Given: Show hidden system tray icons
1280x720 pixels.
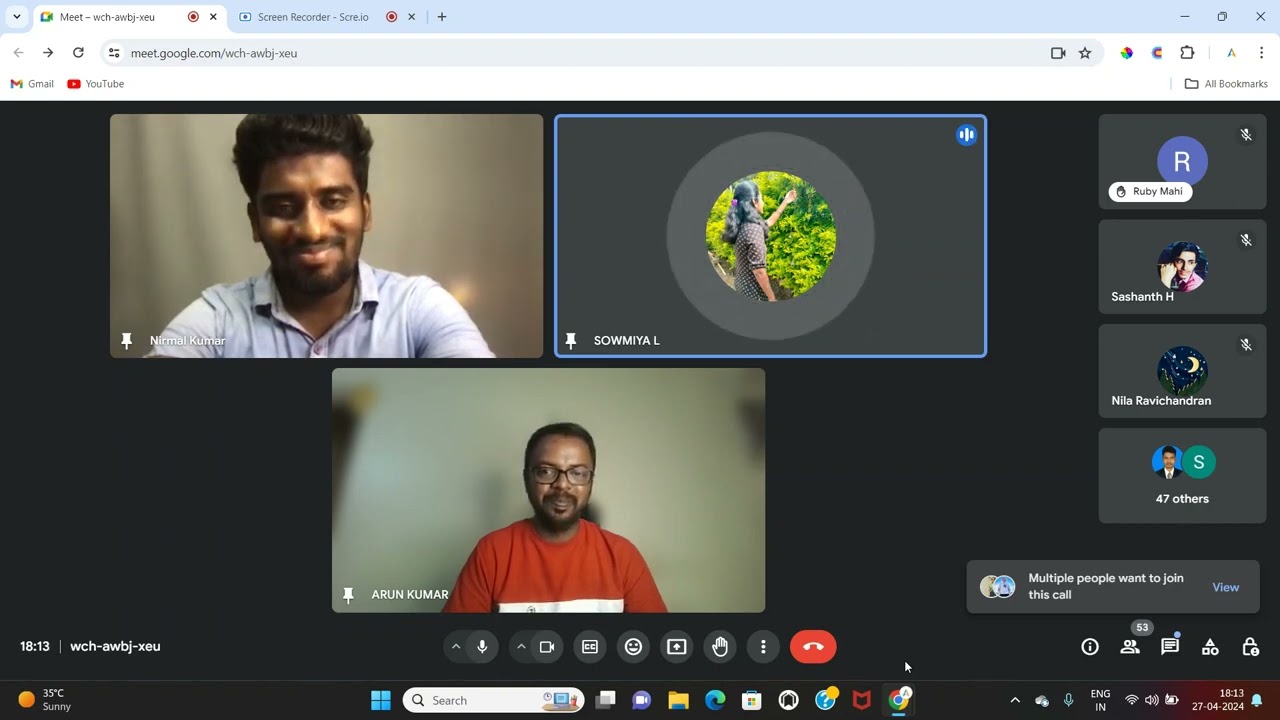Looking at the screenshot, I should click(x=1015, y=700).
